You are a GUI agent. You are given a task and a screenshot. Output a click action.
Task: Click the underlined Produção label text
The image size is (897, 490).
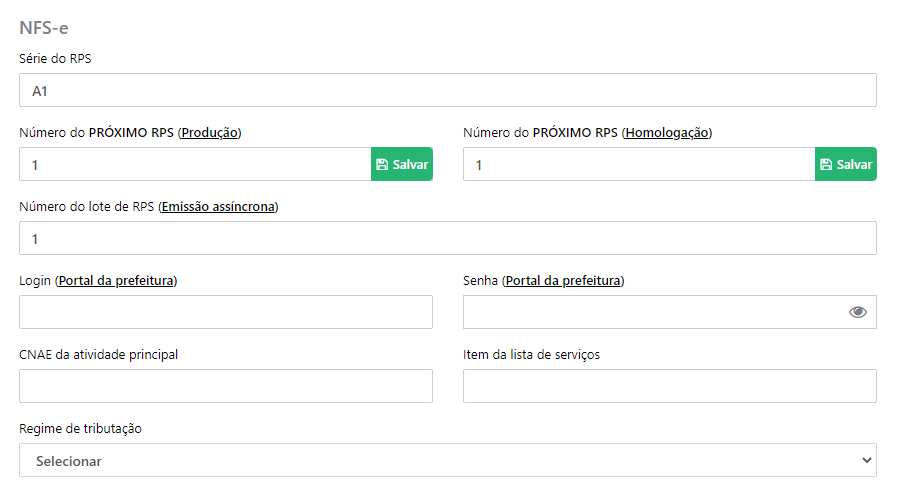(x=209, y=133)
